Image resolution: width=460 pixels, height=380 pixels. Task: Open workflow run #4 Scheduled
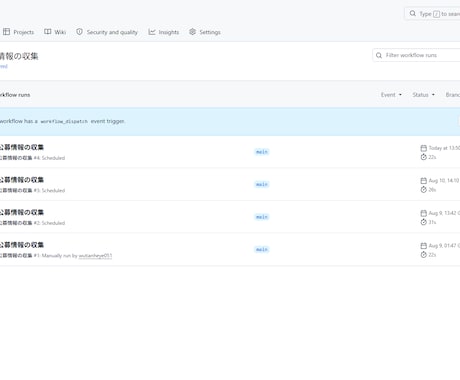pos(22,147)
